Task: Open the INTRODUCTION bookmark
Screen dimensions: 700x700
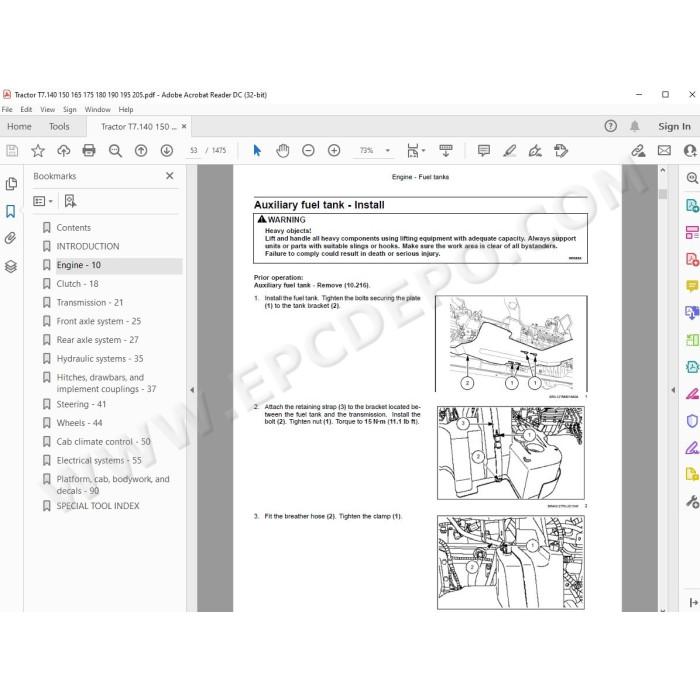Action: (88, 246)
